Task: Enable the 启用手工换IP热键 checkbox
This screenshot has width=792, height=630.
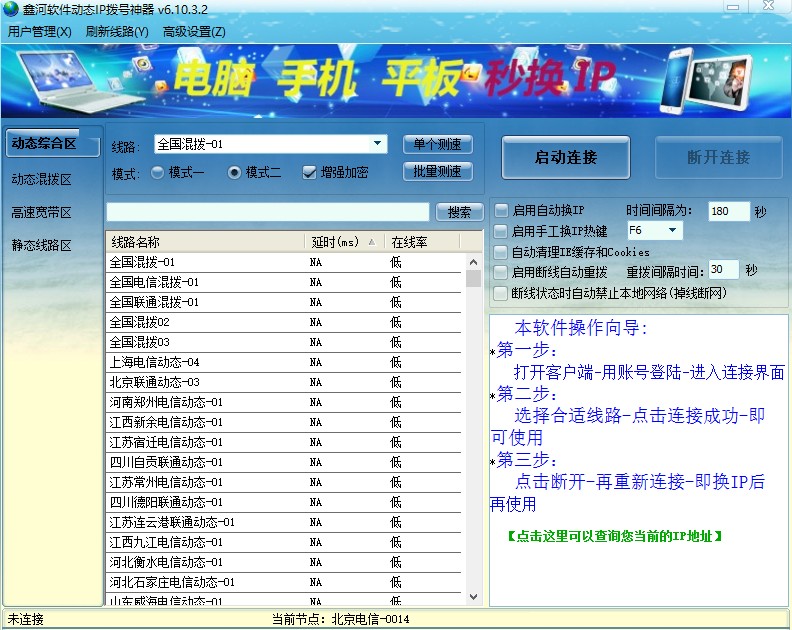Action: click(x=501, y=231)
